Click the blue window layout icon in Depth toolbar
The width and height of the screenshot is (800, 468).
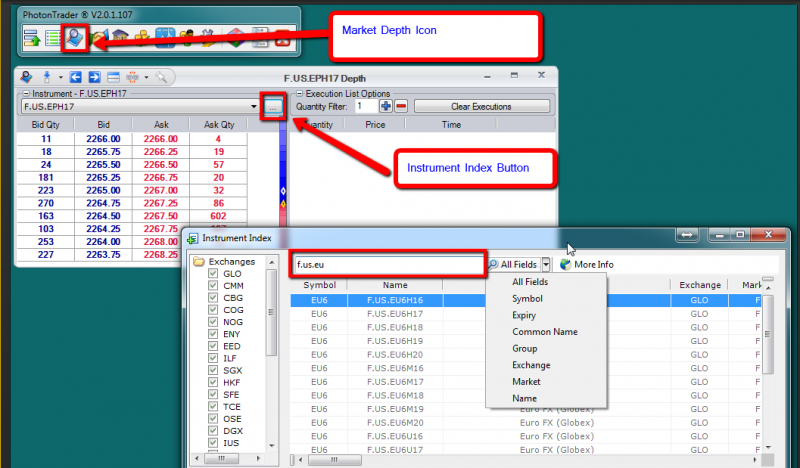(113, 77)
